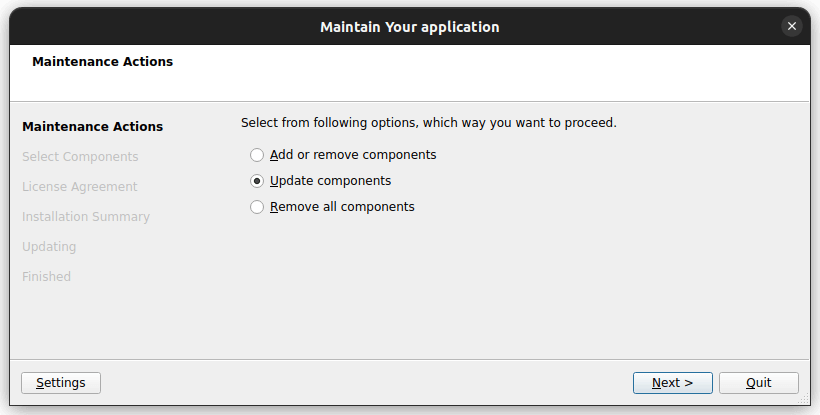Screen dimensions: 820x415
Task: Click the License Agreement sidebar step
Action: pos(80,187)
